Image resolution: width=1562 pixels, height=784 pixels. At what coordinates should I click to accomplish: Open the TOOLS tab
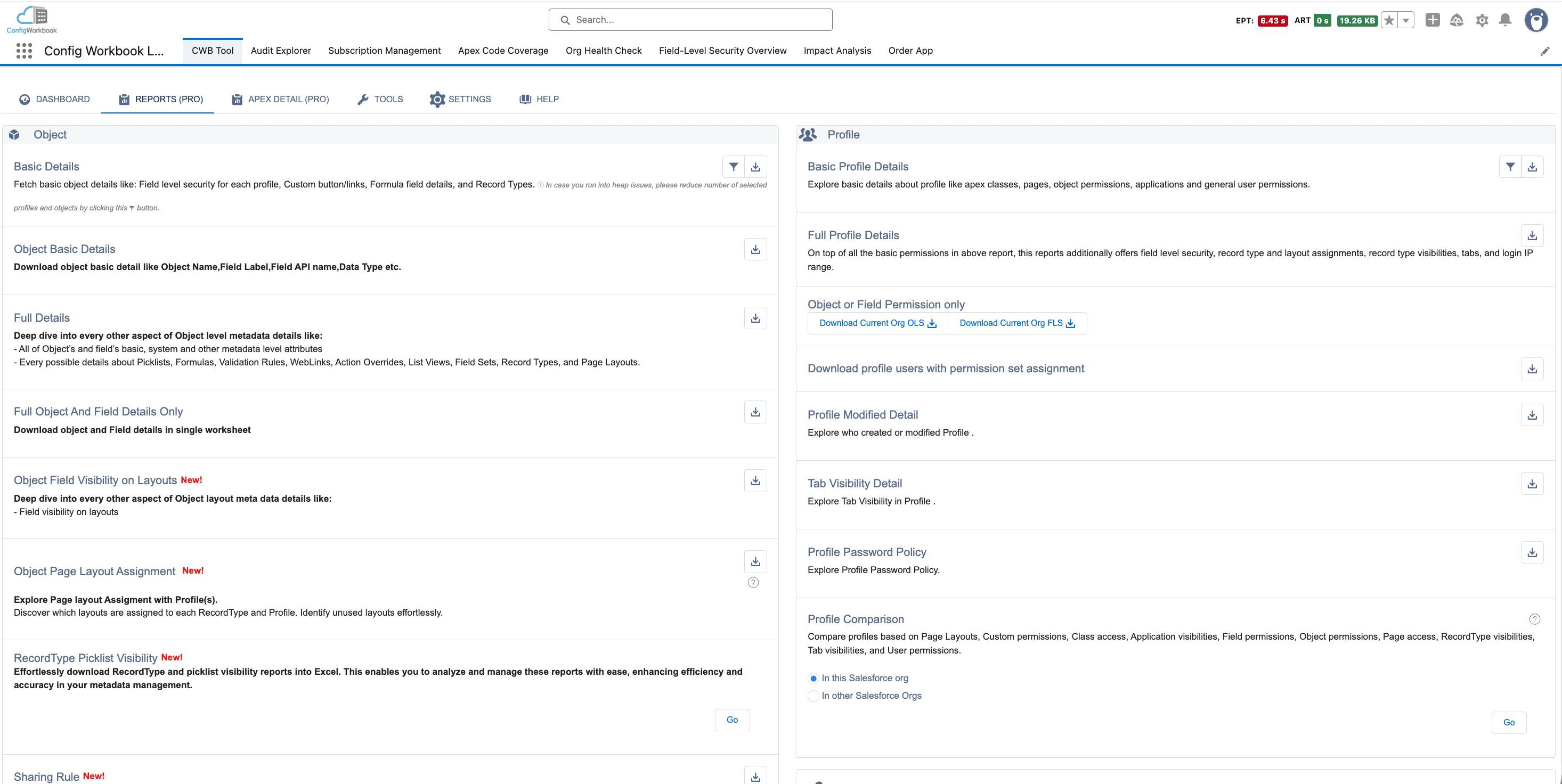click(380, 100)
